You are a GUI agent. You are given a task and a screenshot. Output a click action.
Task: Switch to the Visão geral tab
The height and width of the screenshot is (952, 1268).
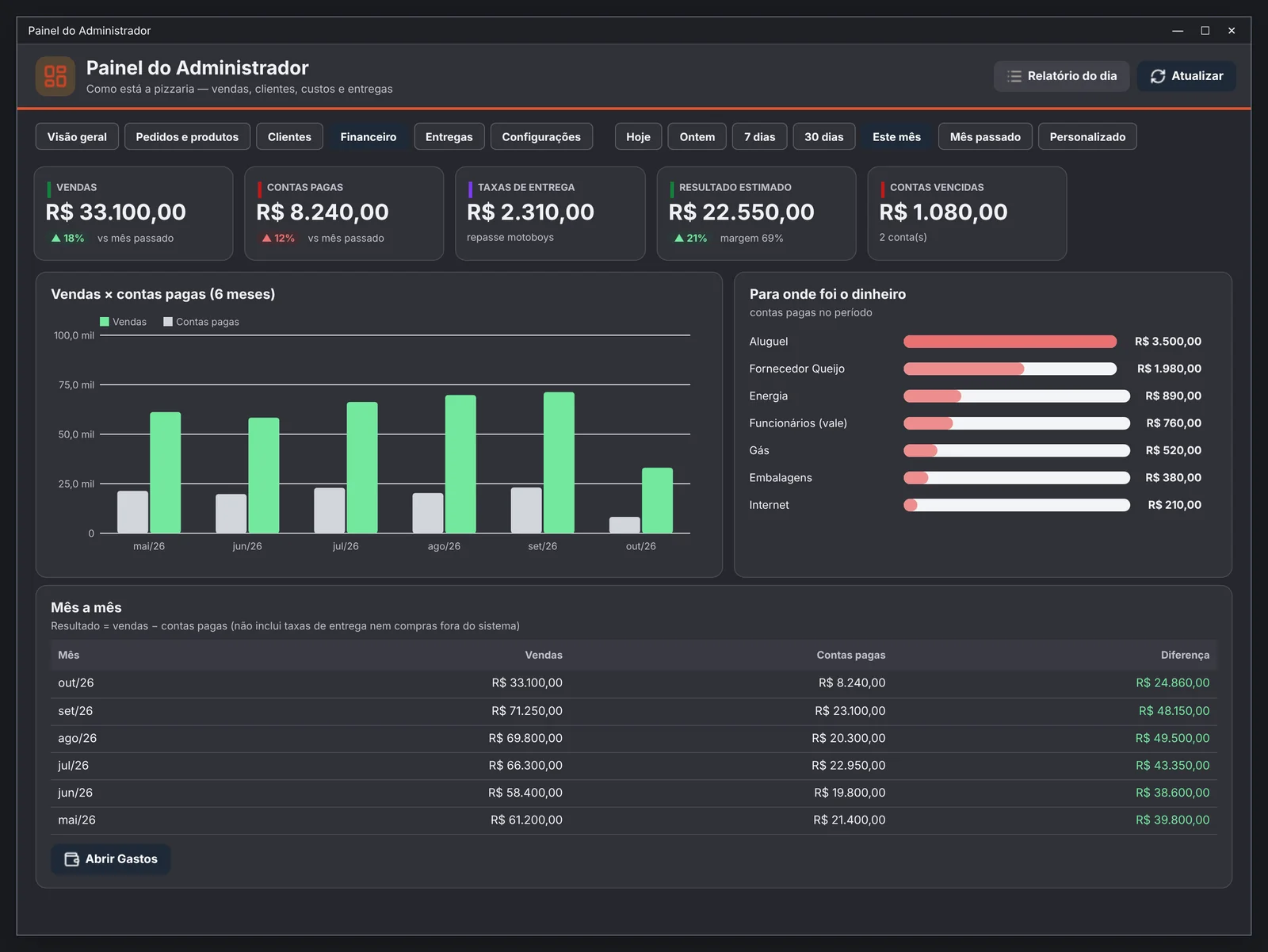(77, 136)
